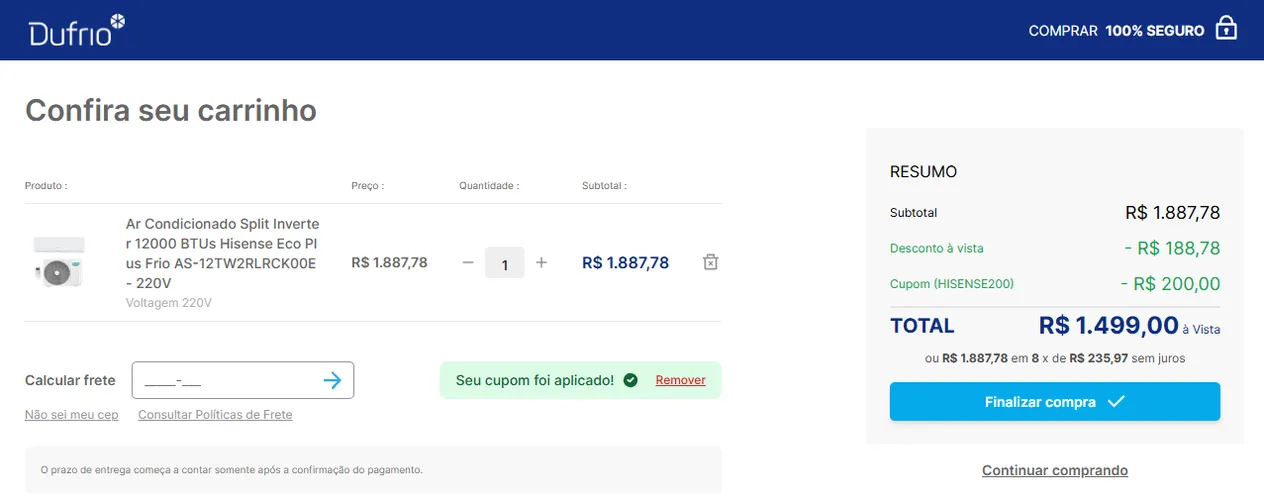Click the RESUMO heading
This screenshot has width=1264, height=500.
[x=923, y=172]
